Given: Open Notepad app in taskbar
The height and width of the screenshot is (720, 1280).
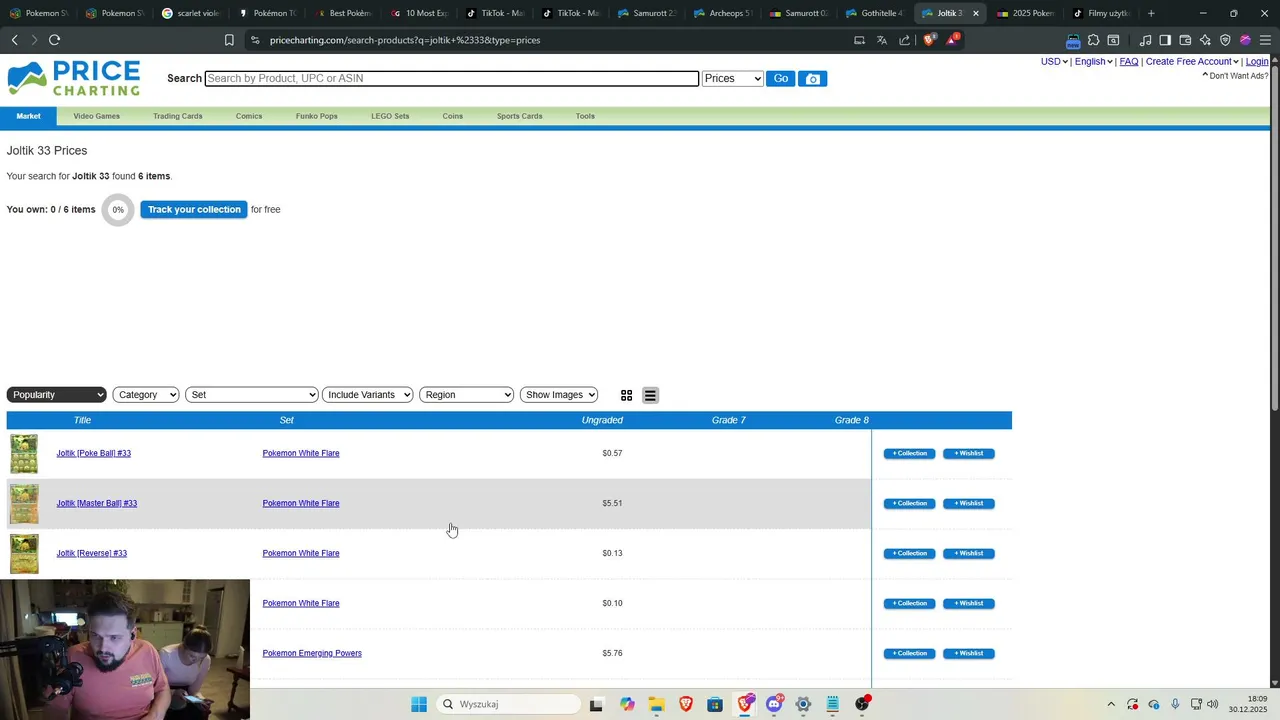Looking at the screenshot, I should [832, 704].
